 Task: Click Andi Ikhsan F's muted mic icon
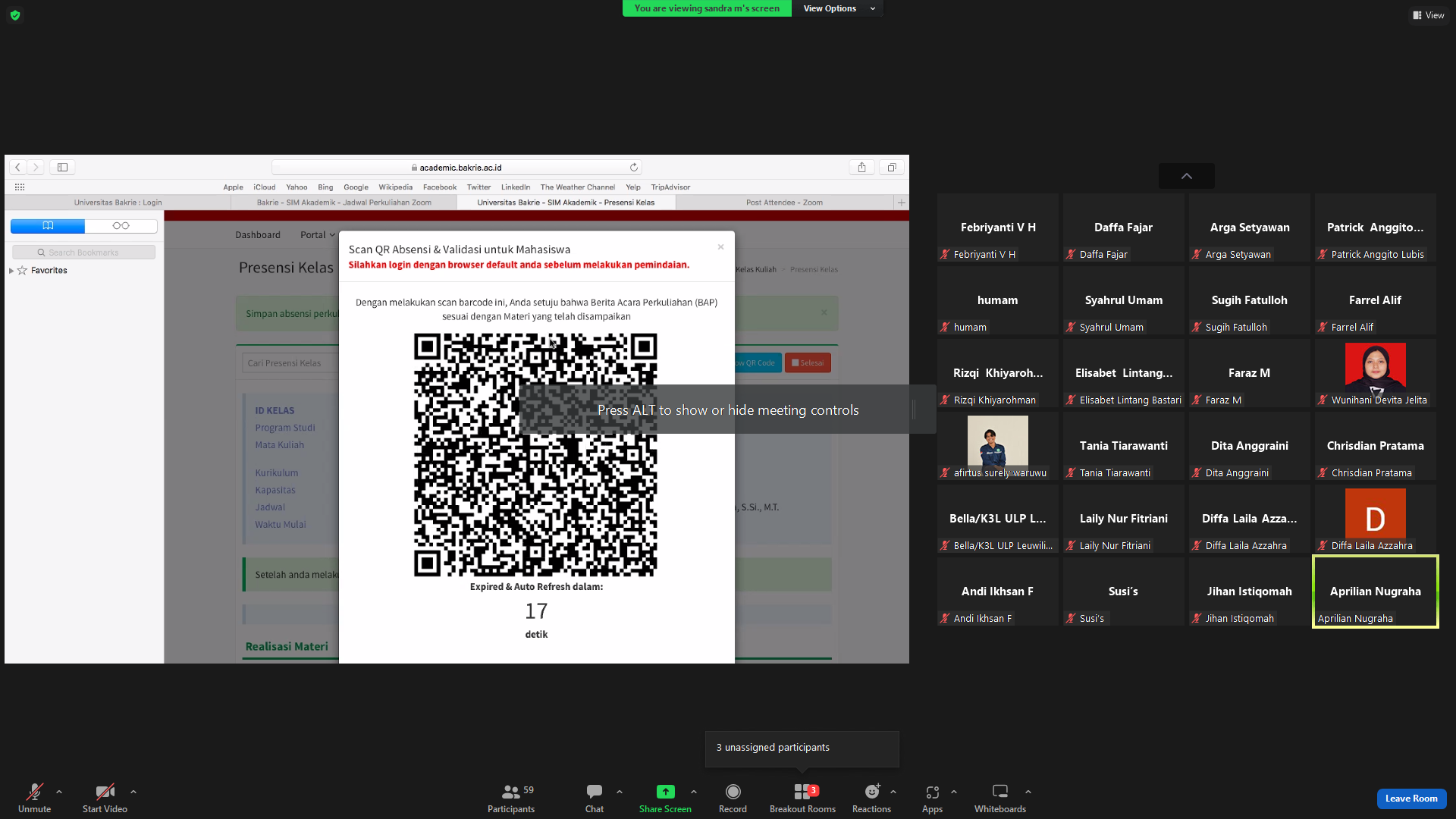(x=945, y=619)
